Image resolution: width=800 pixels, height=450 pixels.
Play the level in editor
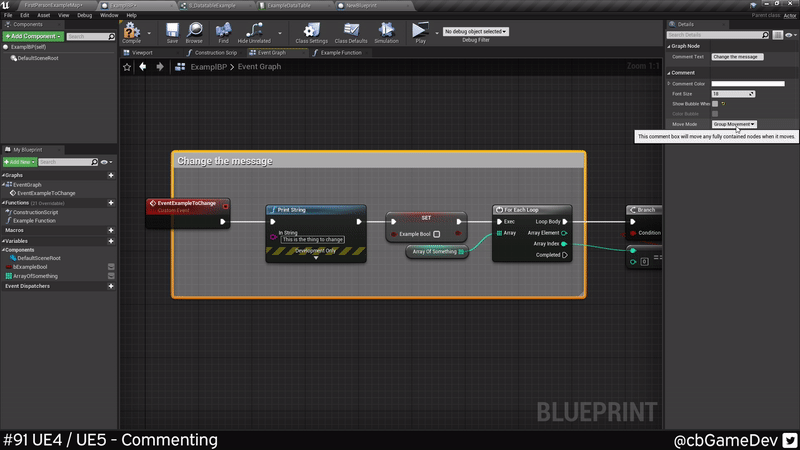click(x=420, y=33)
